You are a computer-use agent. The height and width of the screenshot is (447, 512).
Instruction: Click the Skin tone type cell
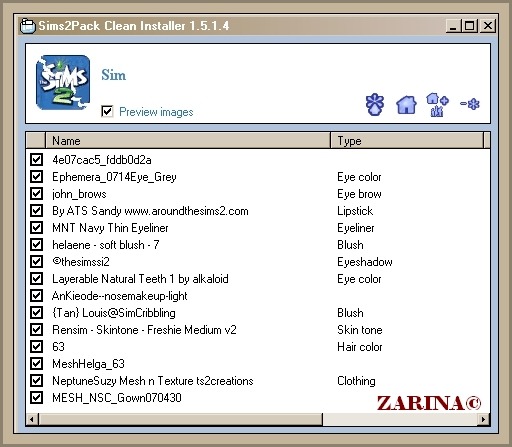(360, 330)
